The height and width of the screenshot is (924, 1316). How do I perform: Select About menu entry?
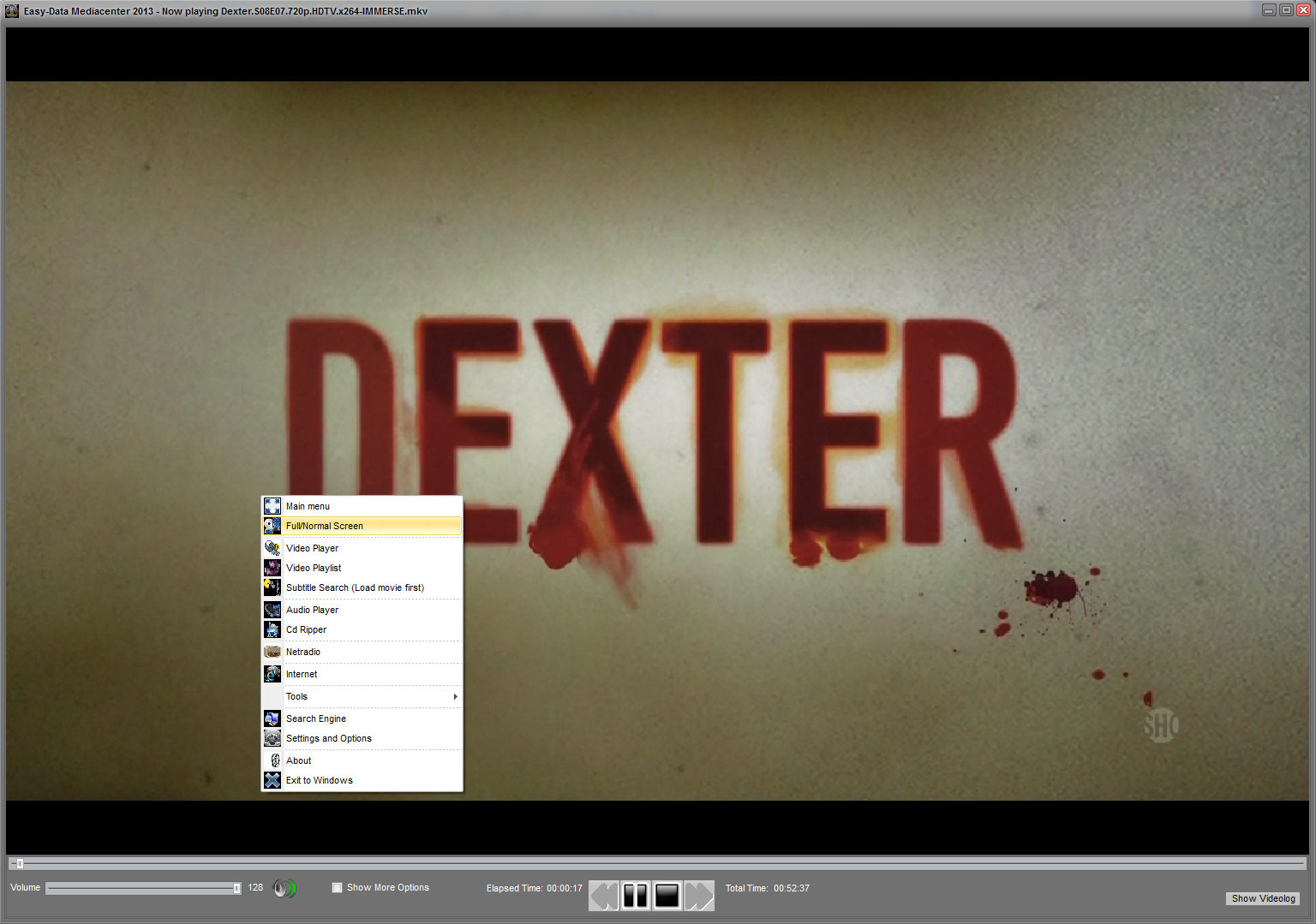tap(362, 760)
